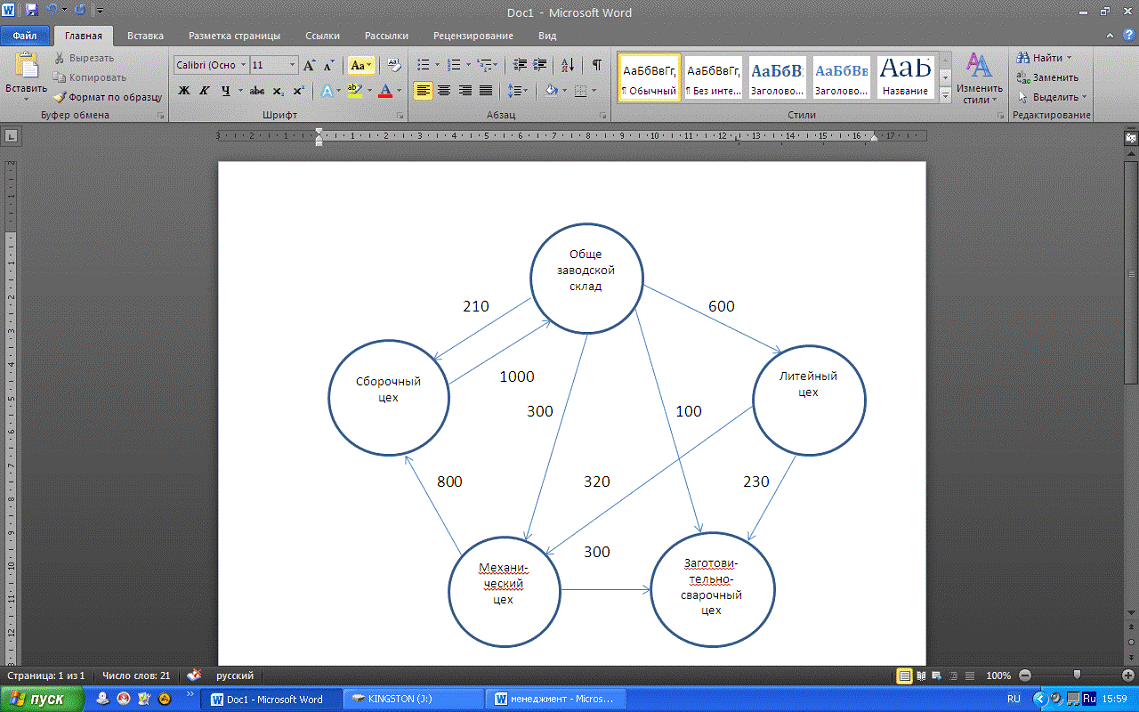Open KINGSTON (J:) window from taskbar
The width and height of the screenshot is (1139, 712).
point(413,699)
